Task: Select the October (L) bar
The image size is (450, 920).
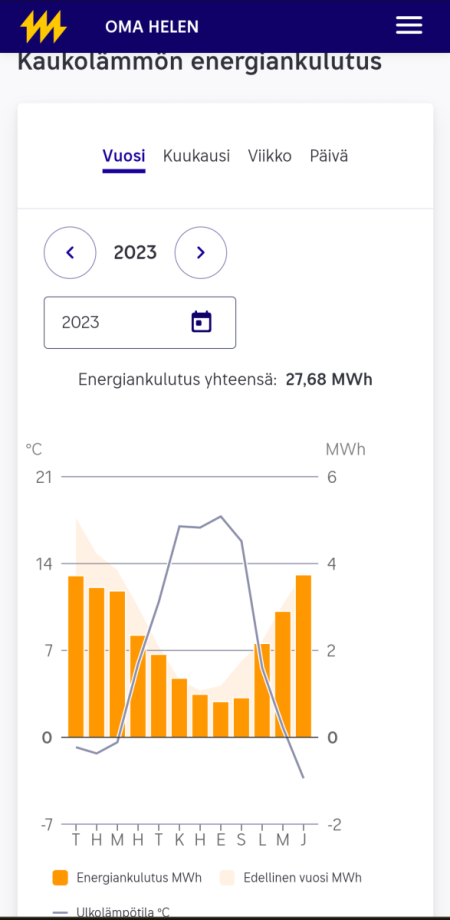Action: click(262, 691)
